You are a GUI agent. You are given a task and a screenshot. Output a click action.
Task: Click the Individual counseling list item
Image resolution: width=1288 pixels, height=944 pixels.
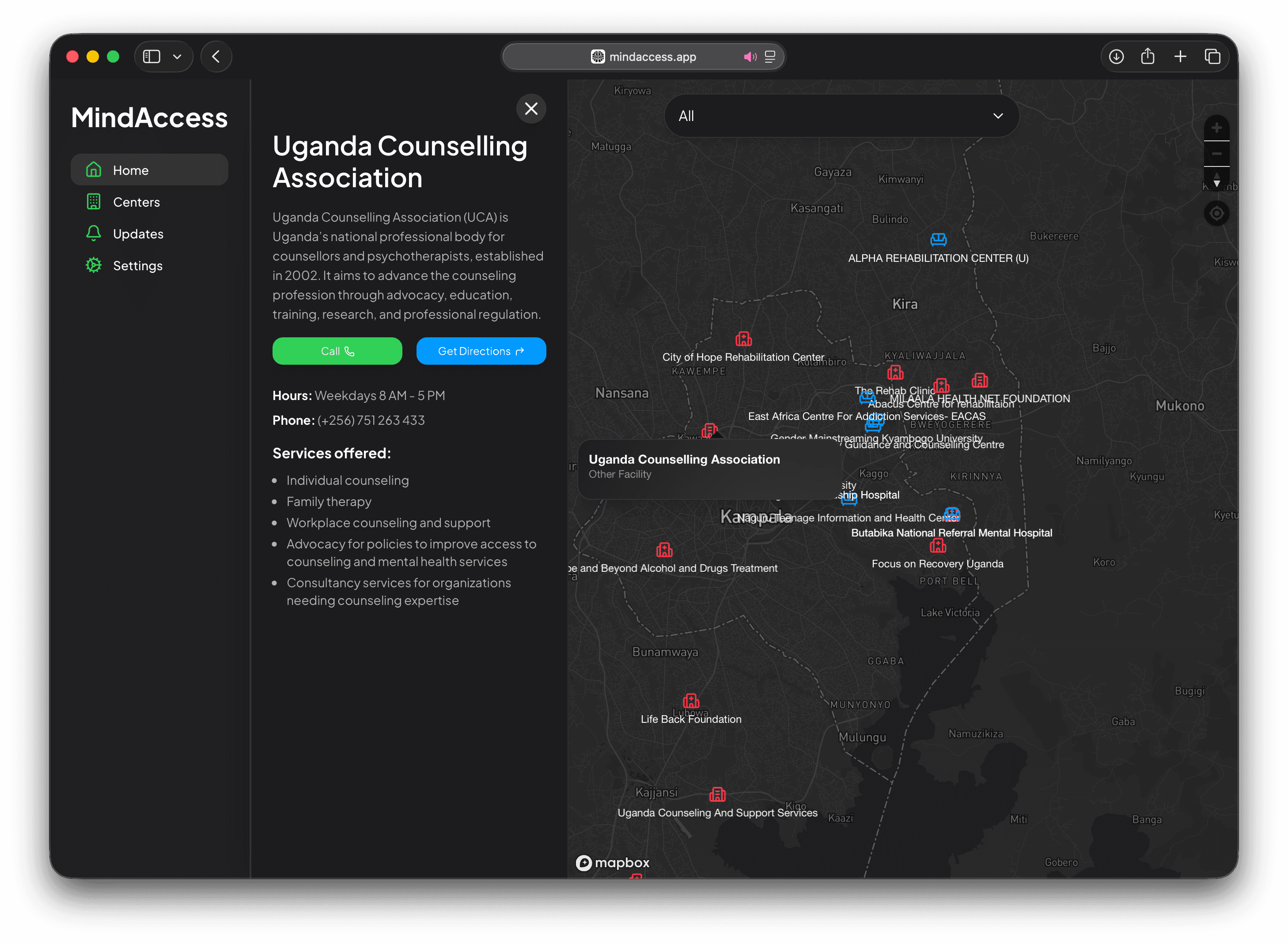348,480
